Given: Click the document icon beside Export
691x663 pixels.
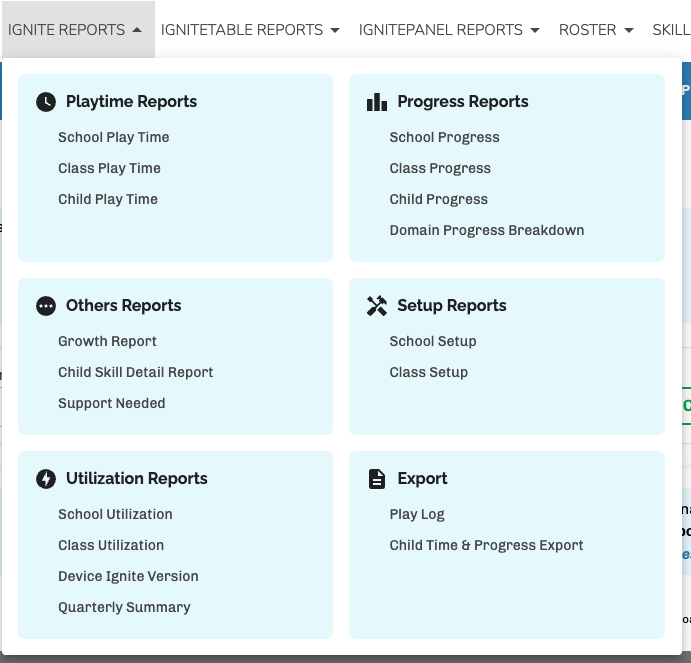Looking at the screenshot, I should 377,479.
